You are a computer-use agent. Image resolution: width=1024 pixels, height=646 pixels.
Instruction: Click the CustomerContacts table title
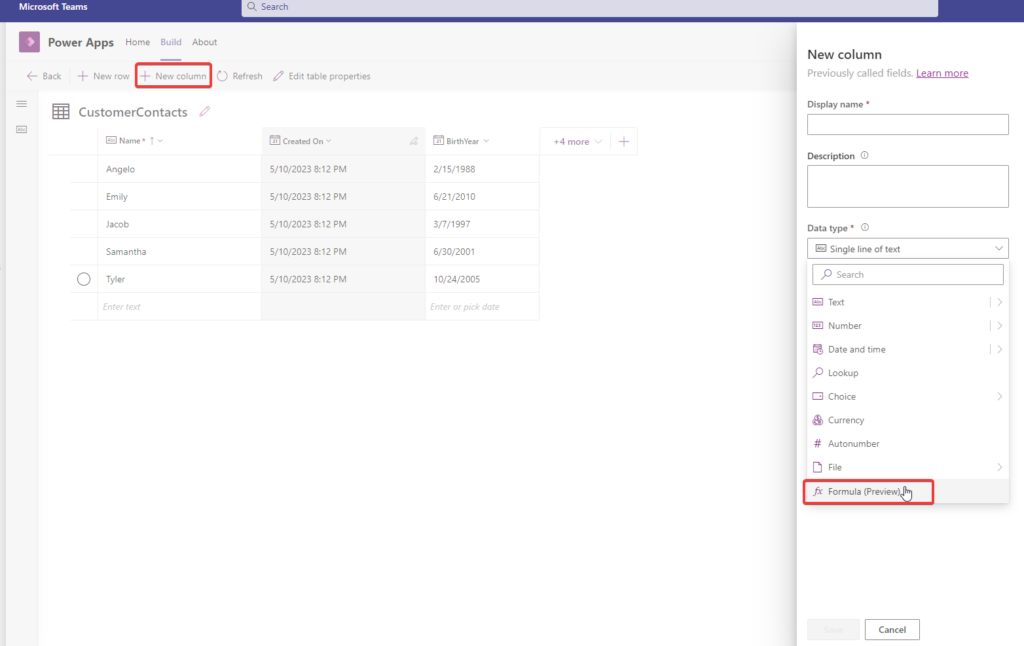pos(133,112)
